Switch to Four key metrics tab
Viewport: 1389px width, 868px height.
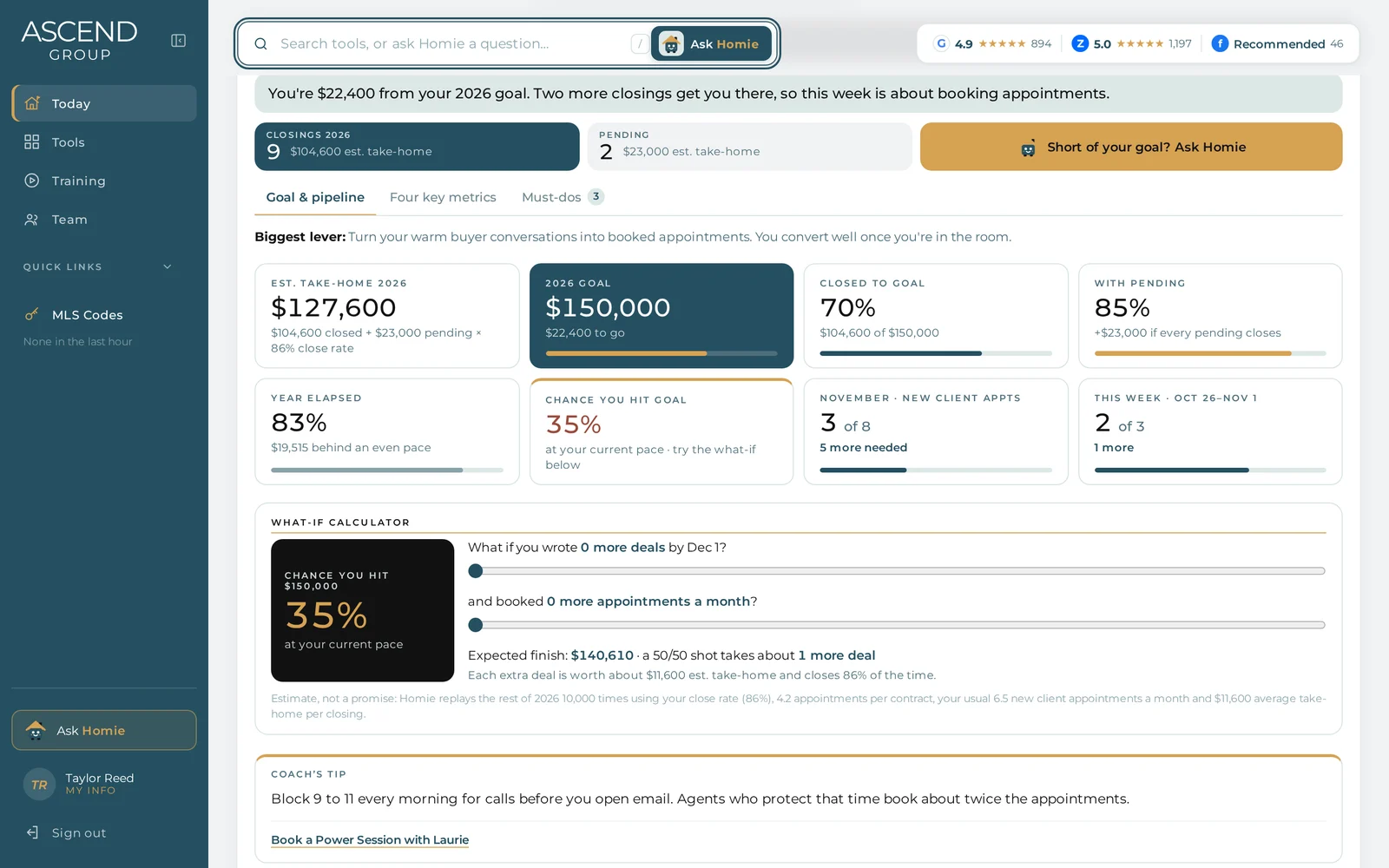pos(443,197)
